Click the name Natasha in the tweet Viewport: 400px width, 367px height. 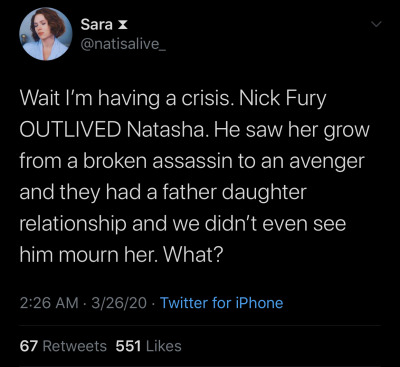coord(166,130)
